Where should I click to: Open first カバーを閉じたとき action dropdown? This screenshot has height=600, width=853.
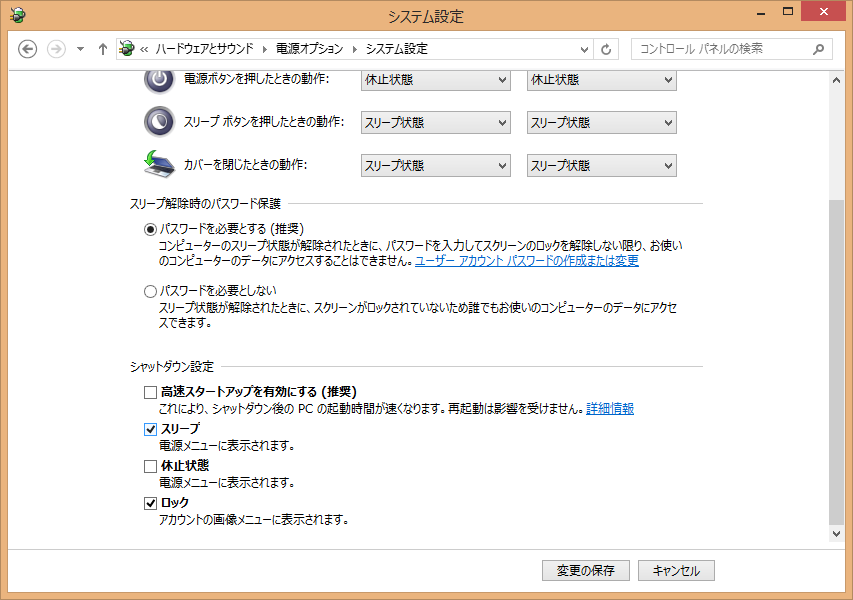coord(436,165)
